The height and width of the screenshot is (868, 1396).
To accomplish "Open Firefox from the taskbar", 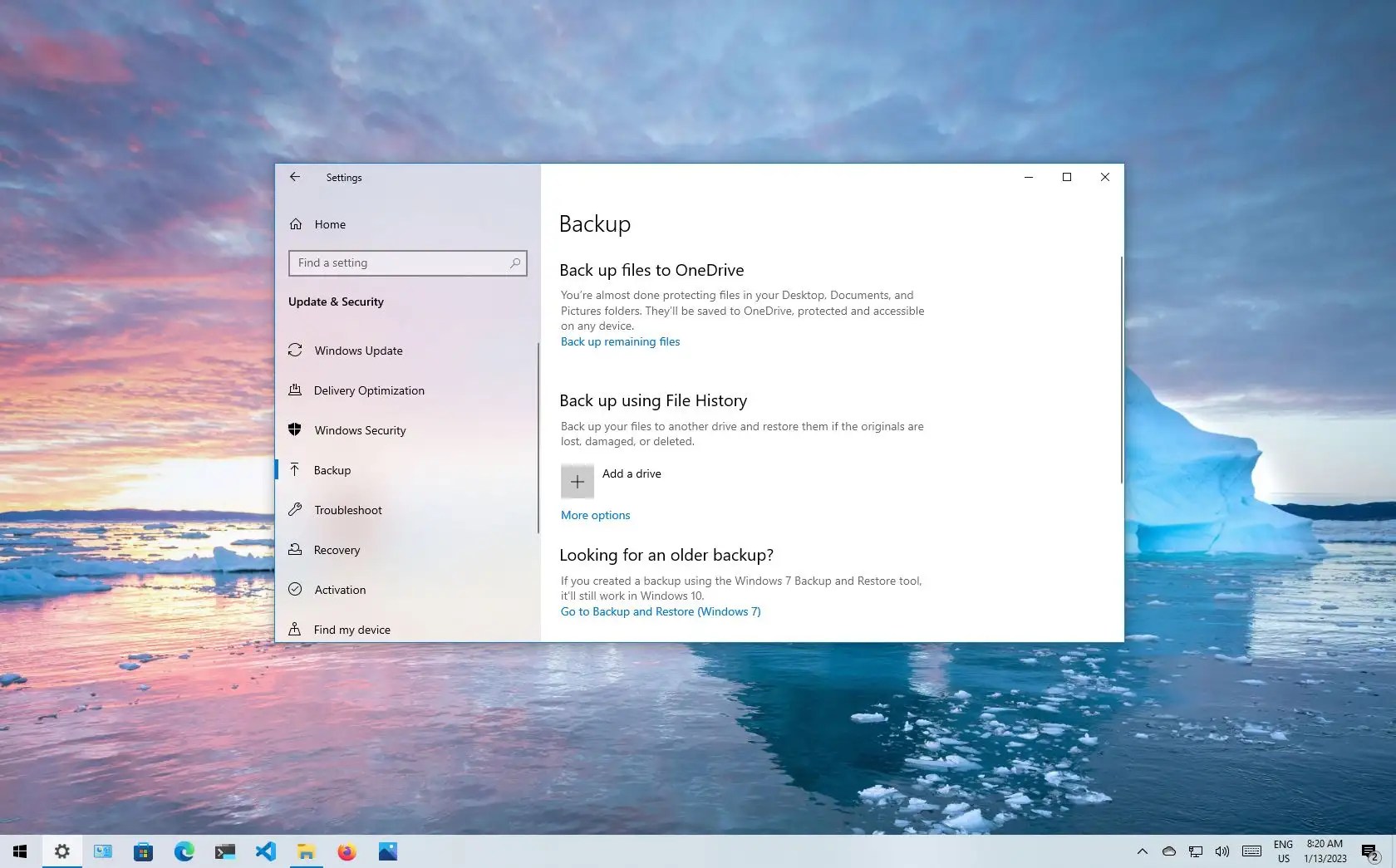I will click(x=347, y=851).
